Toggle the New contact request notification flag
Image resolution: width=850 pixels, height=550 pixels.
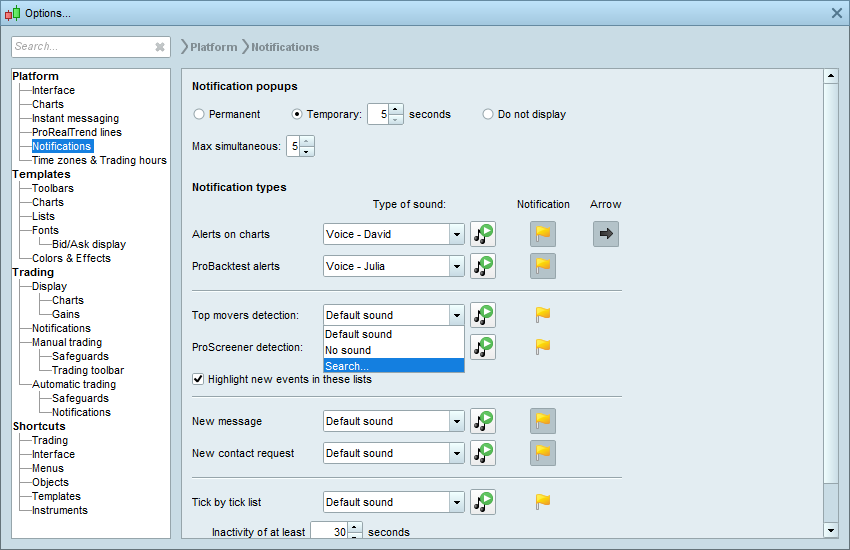click(543, 453)
